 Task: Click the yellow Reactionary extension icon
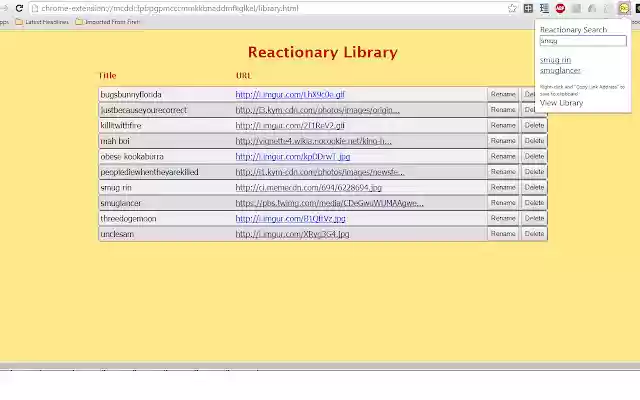click(x=624, y=8)
